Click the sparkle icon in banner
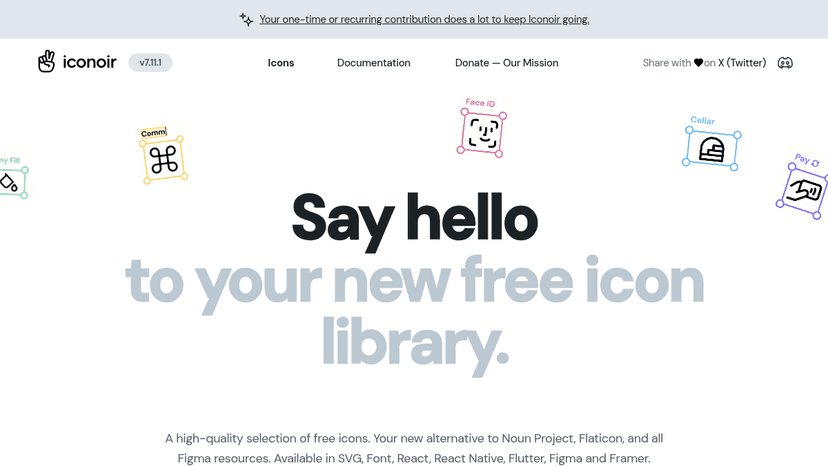 click(x=246, y=20)
